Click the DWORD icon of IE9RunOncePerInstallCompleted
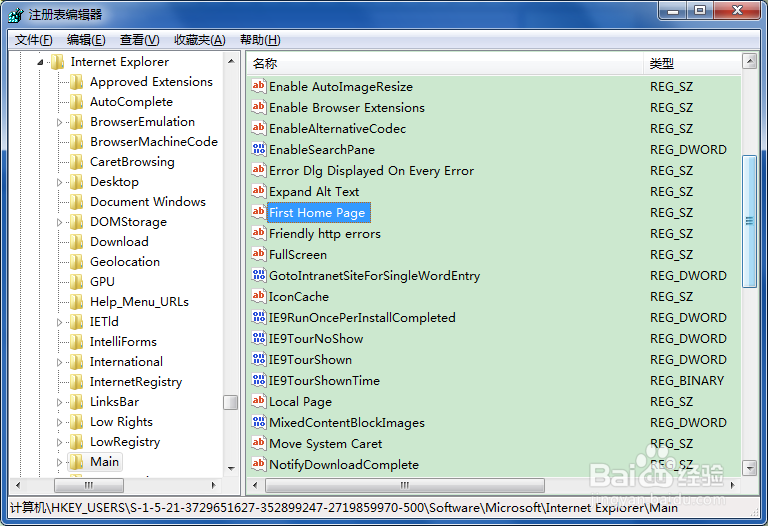Viewport: 768px width, 526px height. tap(259, 318)
